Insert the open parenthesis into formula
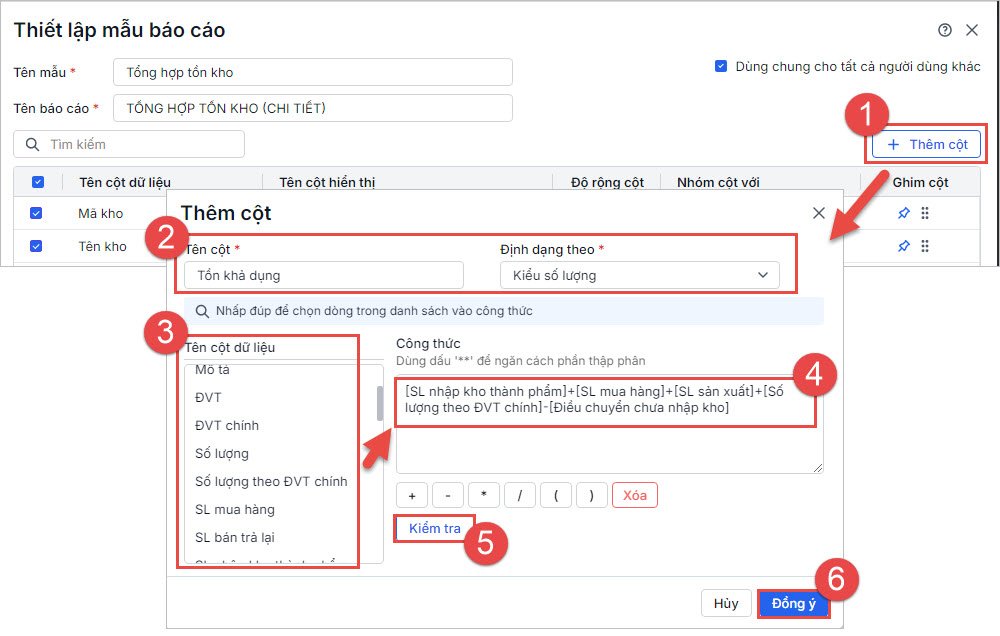1000x636 pixels. (x=556, y=495)
